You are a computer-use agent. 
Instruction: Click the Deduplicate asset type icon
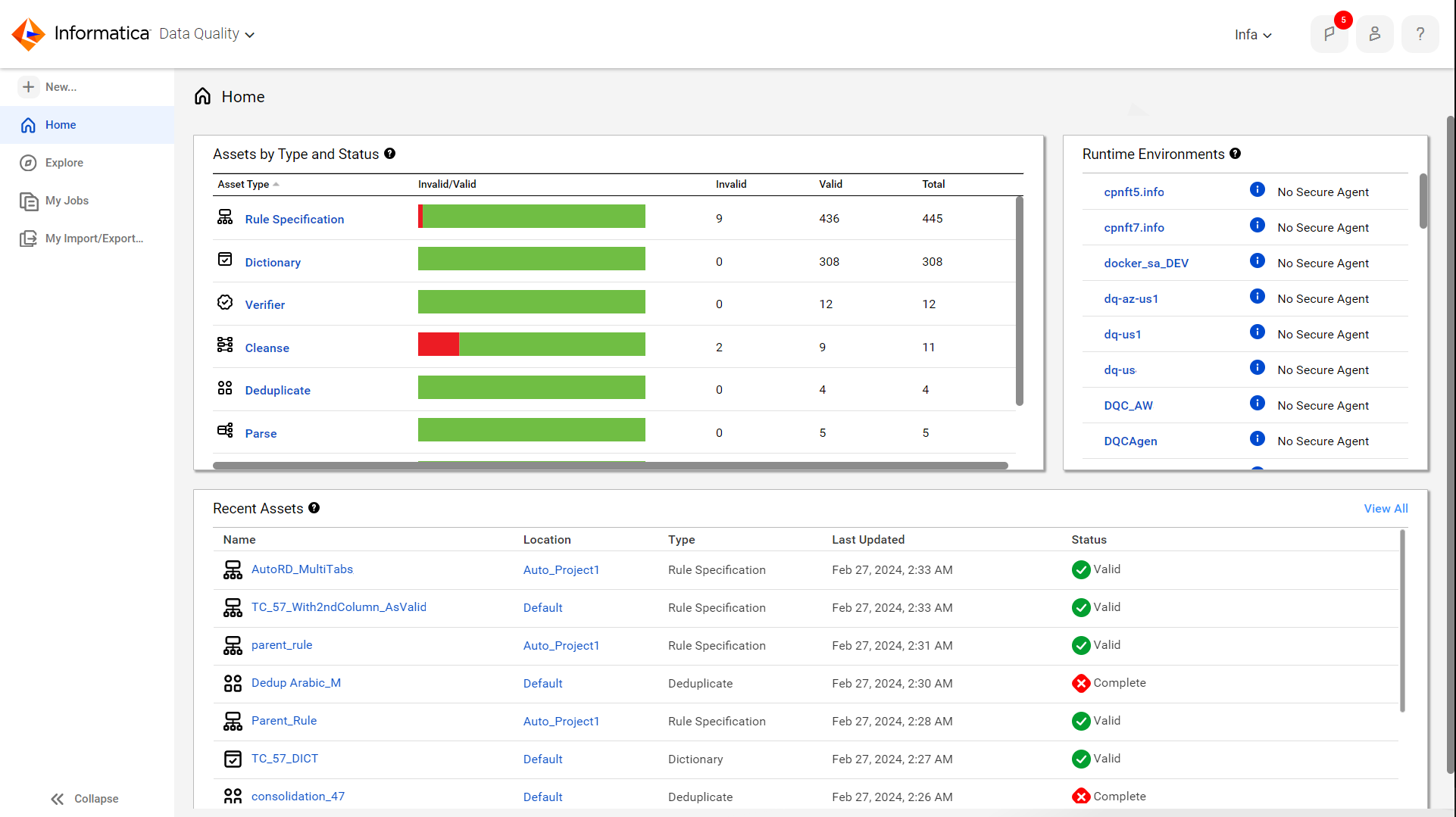click(225, 388)
